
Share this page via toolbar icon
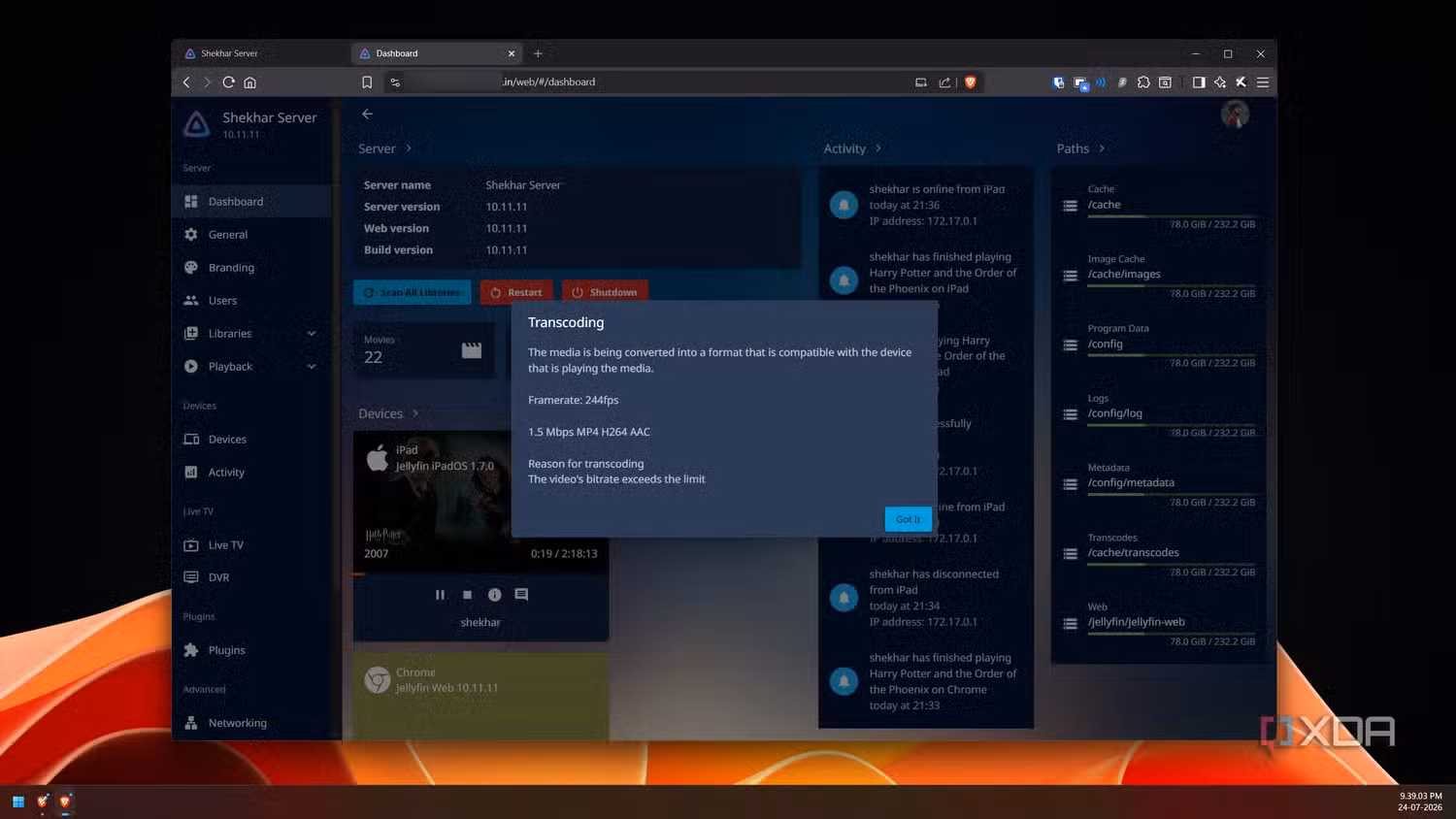944,82
